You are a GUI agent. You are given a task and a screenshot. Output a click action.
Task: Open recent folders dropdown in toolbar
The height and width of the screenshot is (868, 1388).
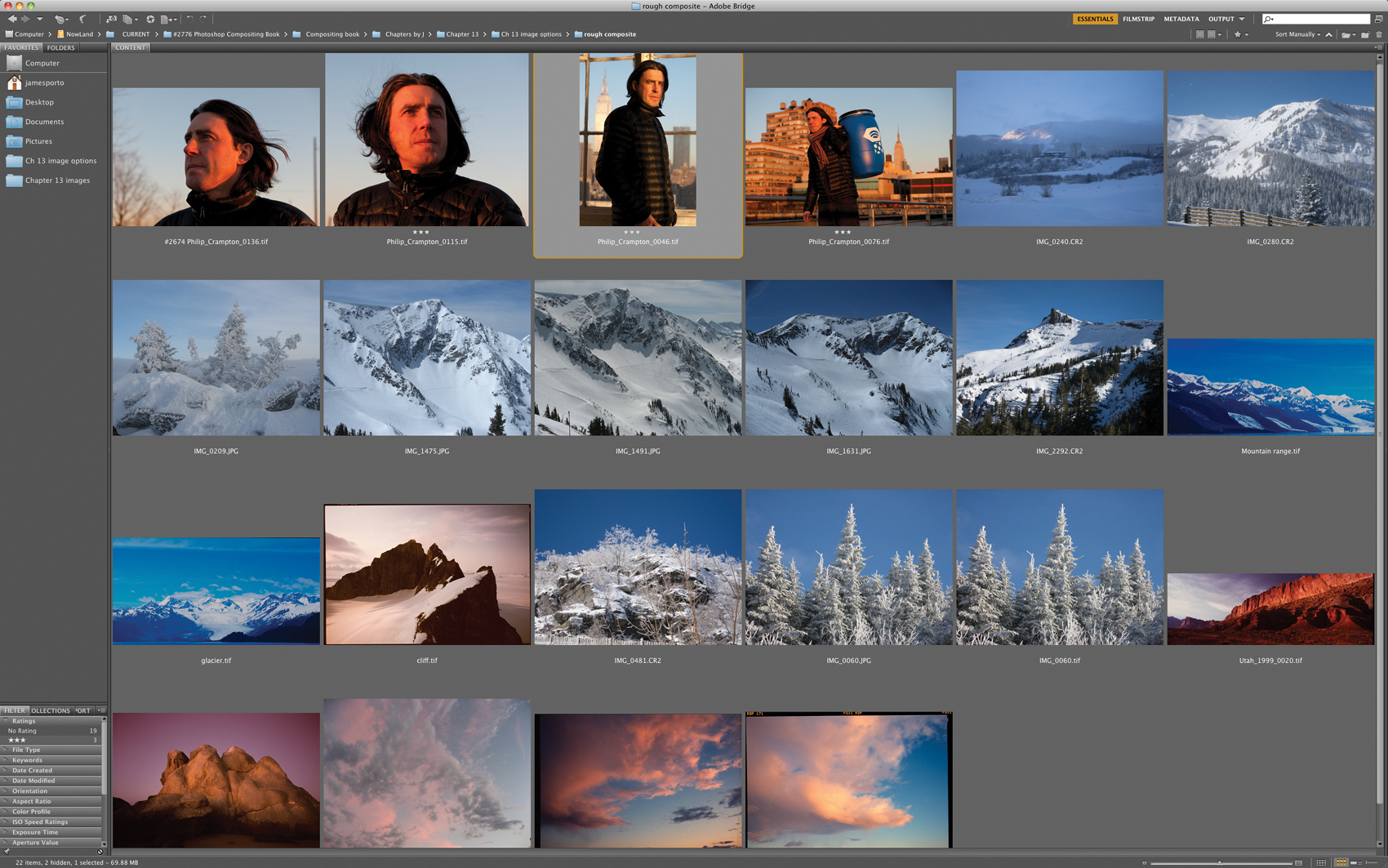60,19
